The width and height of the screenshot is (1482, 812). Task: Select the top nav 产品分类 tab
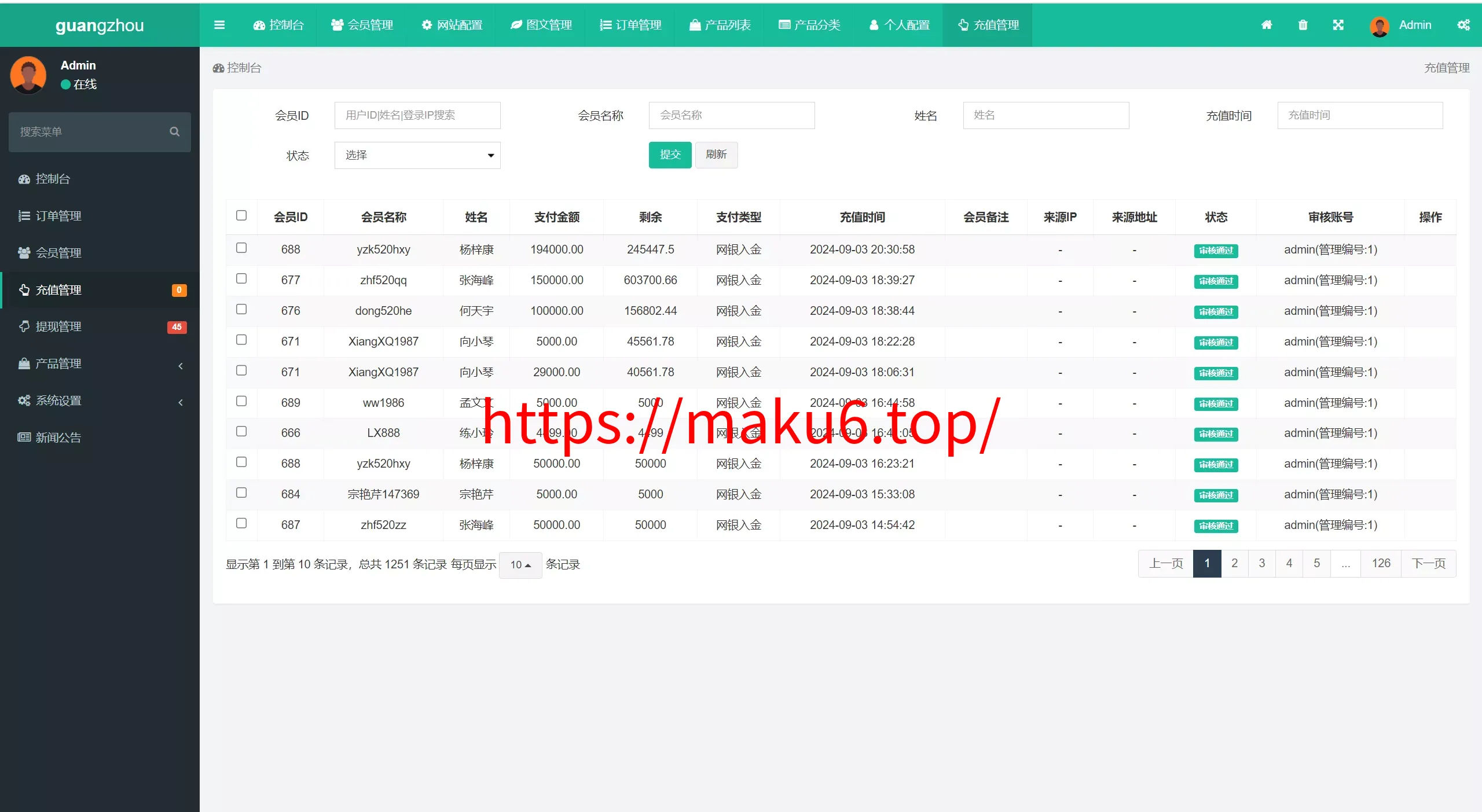point(809,25)
